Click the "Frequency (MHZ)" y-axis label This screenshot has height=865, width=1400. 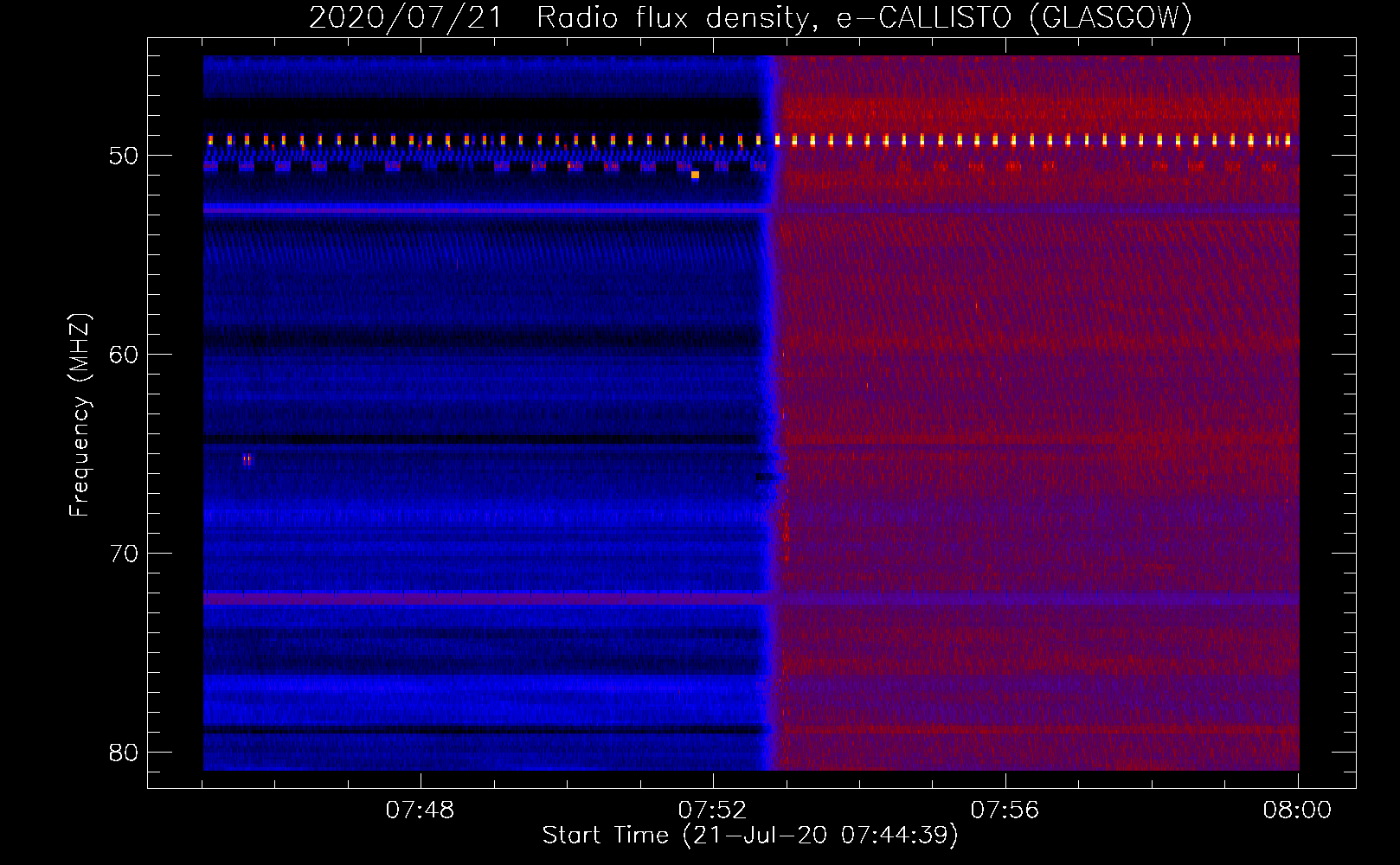[x=80, y=415]
